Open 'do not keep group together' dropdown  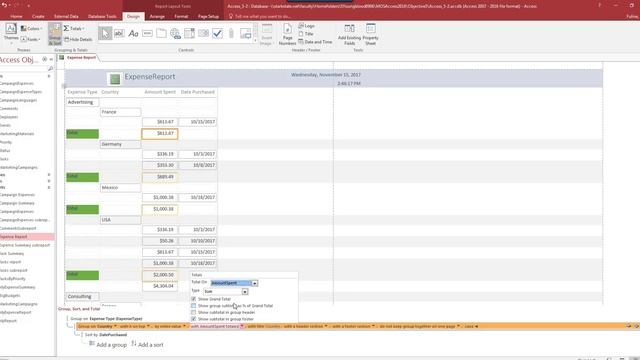(458, 326)
